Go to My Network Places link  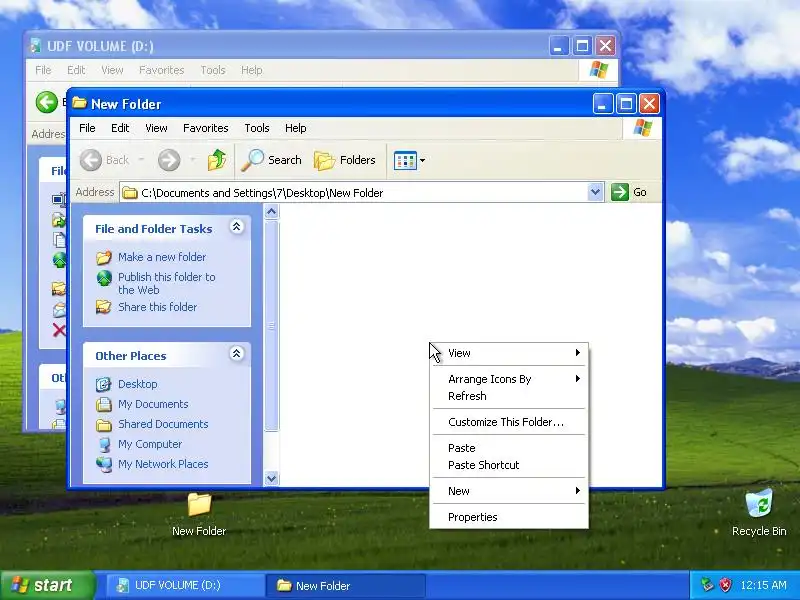coord(163,464)
